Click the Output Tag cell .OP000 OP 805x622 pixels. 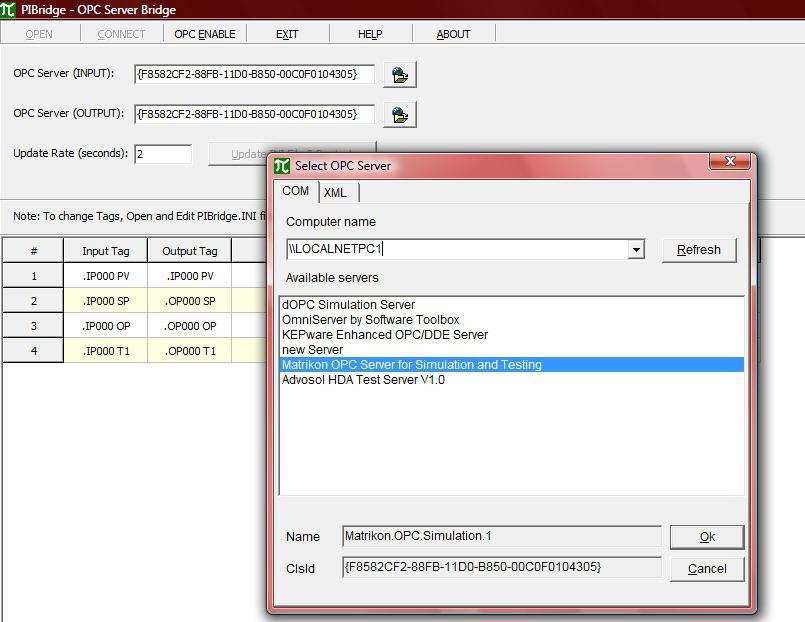click(x=189, y=326)
